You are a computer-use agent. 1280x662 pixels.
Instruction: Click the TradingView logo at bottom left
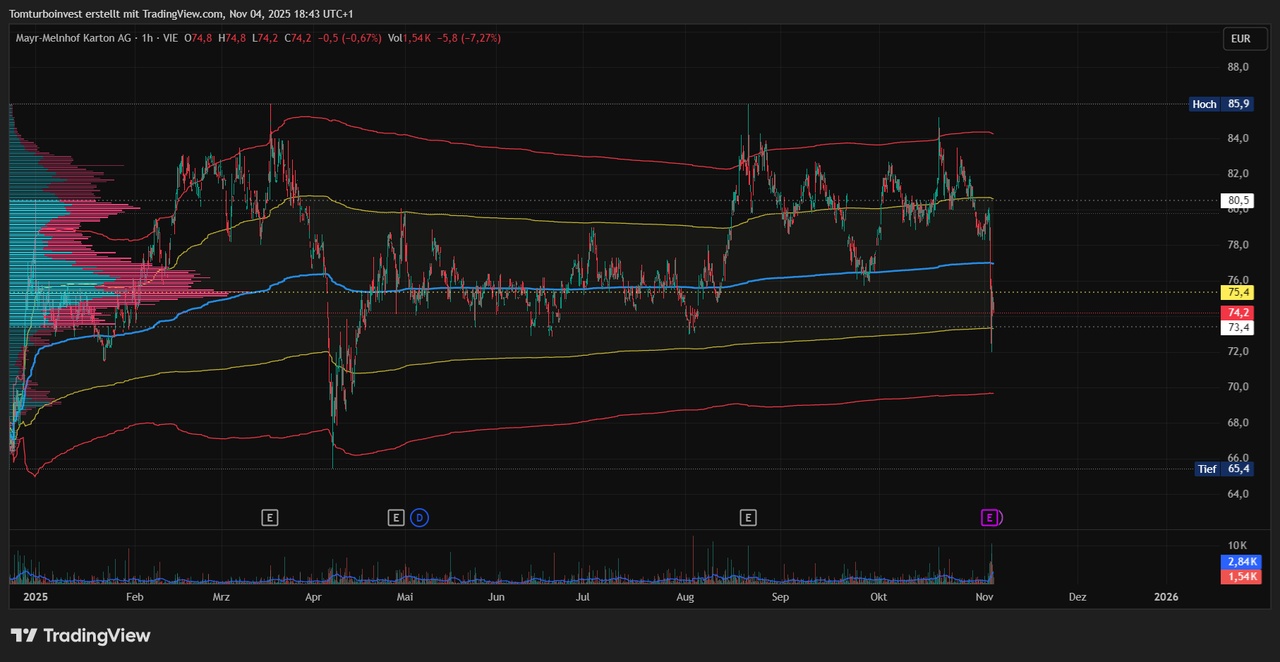point(80,635)
